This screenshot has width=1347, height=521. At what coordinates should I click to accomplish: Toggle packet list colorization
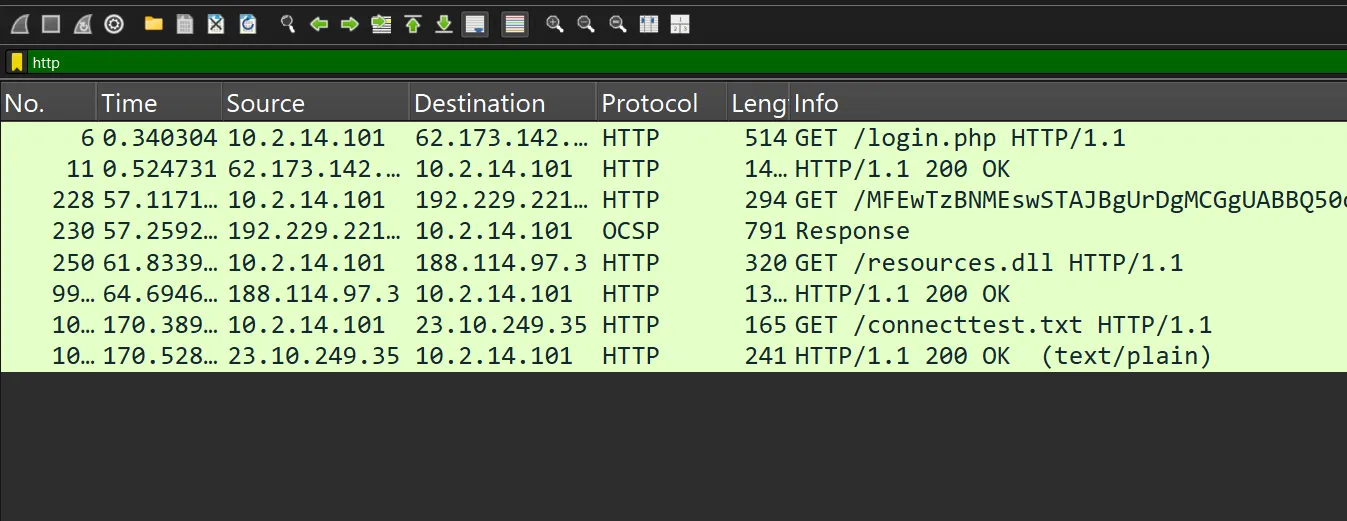point(515,24)
